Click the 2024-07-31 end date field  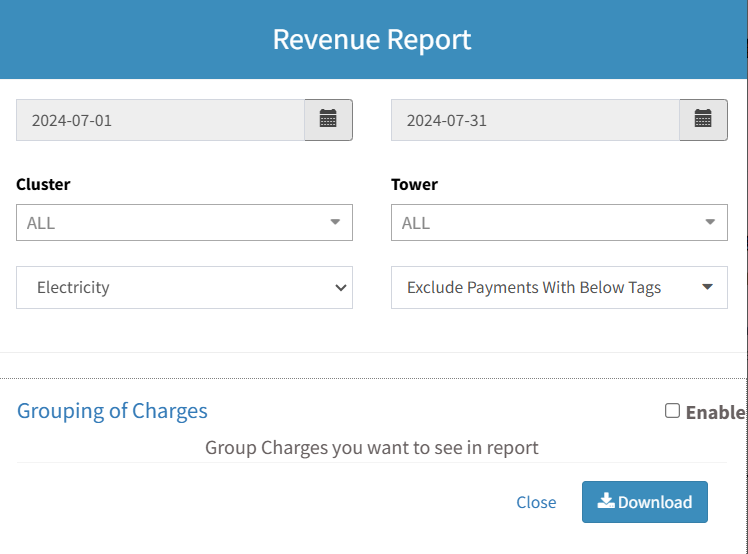(535, 120)
